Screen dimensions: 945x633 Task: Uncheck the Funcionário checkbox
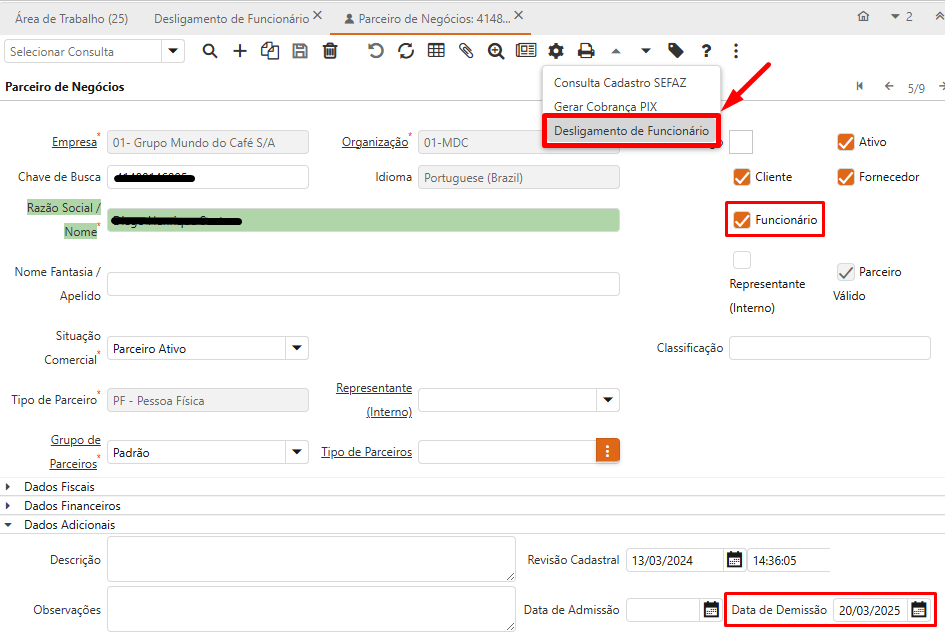742,219
